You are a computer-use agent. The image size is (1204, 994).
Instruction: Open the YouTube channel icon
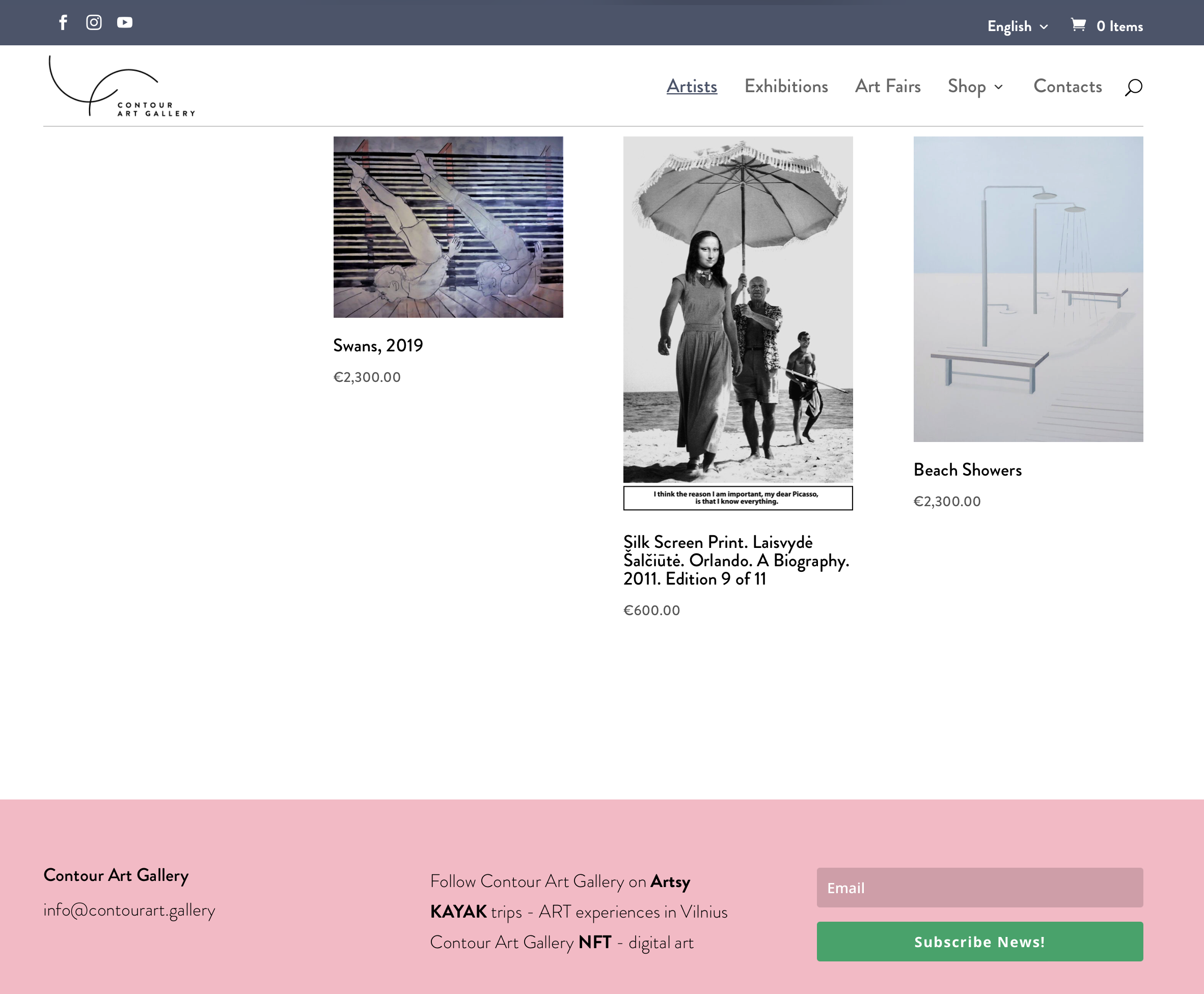(x=125, y=22)
